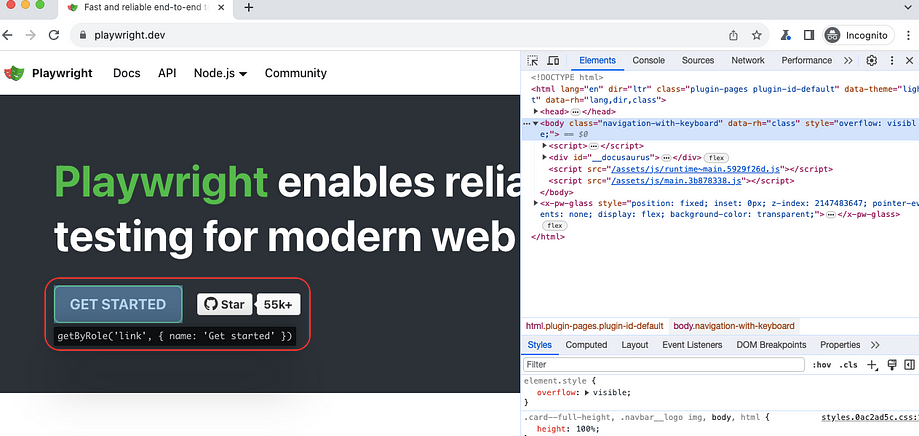View site information padlock icon
The width and height of the screenshot is (919, 436).
[83, 35]
